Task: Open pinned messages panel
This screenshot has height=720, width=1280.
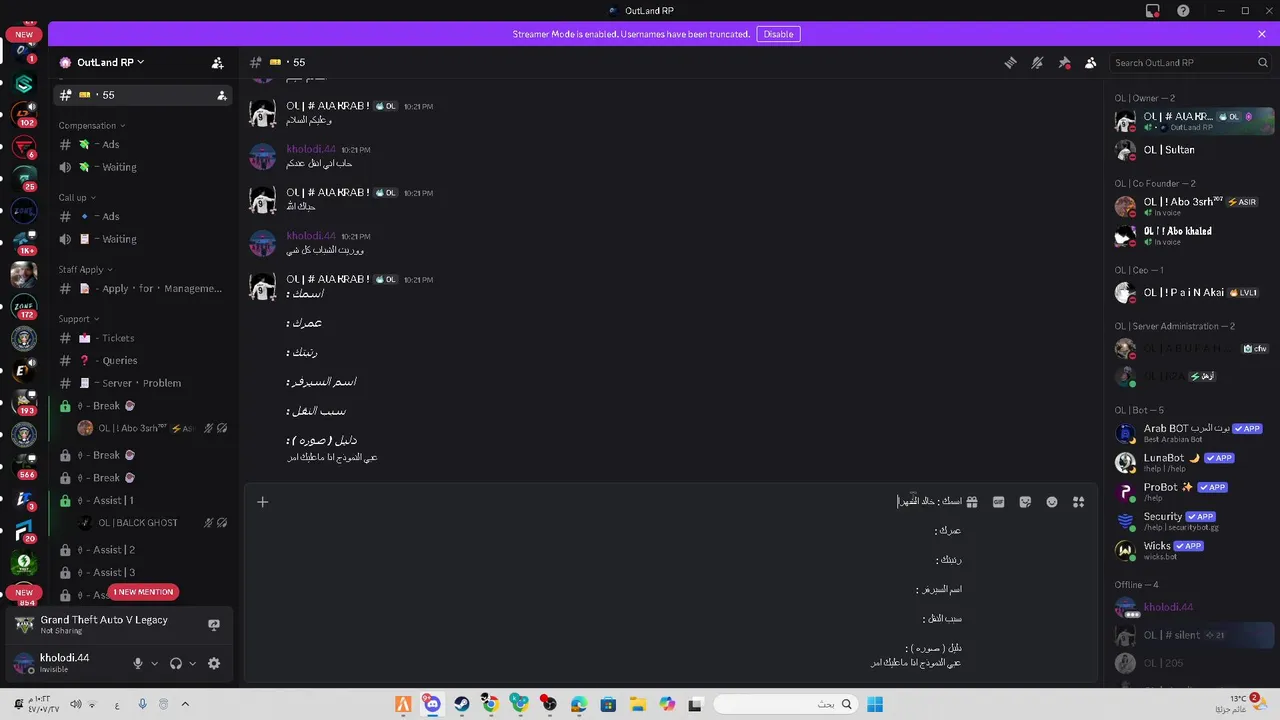Action: [x=1064, y=62]
